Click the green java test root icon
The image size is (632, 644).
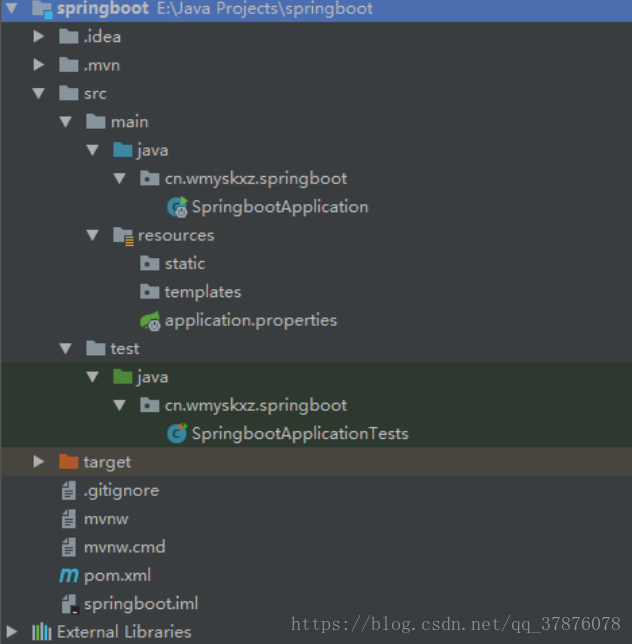pyautogui.click(x=122, y=377)
